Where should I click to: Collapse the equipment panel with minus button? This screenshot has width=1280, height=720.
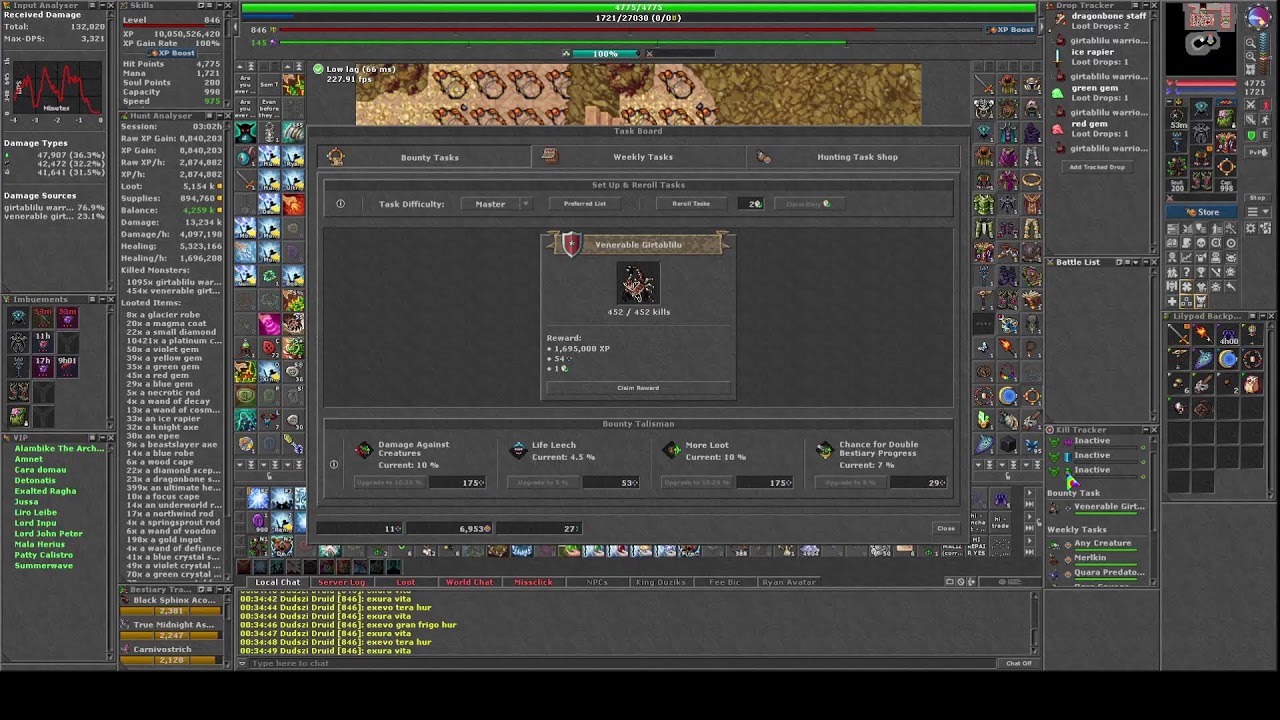coord(1169,102)
